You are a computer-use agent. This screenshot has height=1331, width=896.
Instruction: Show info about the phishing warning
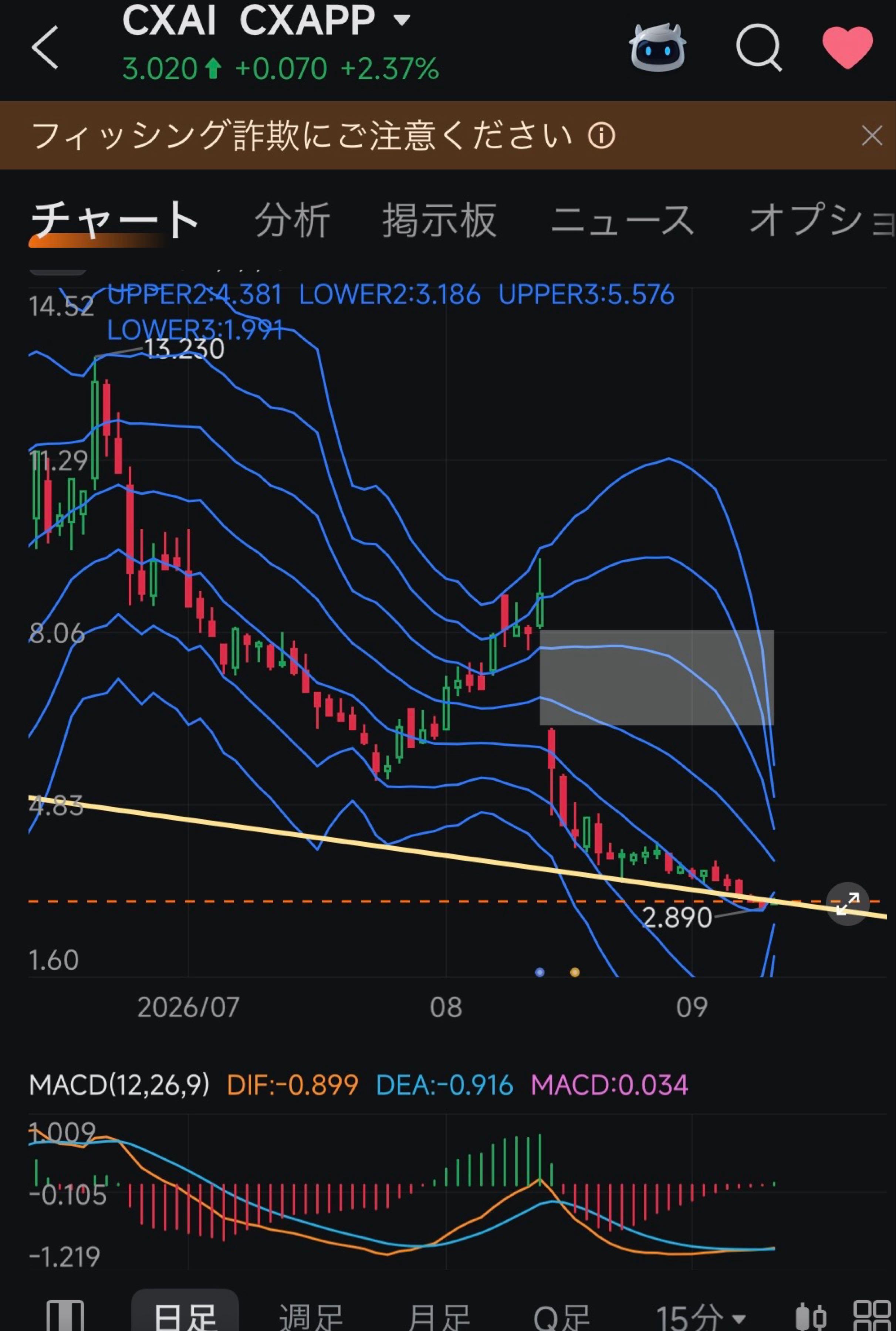point(602,136)
